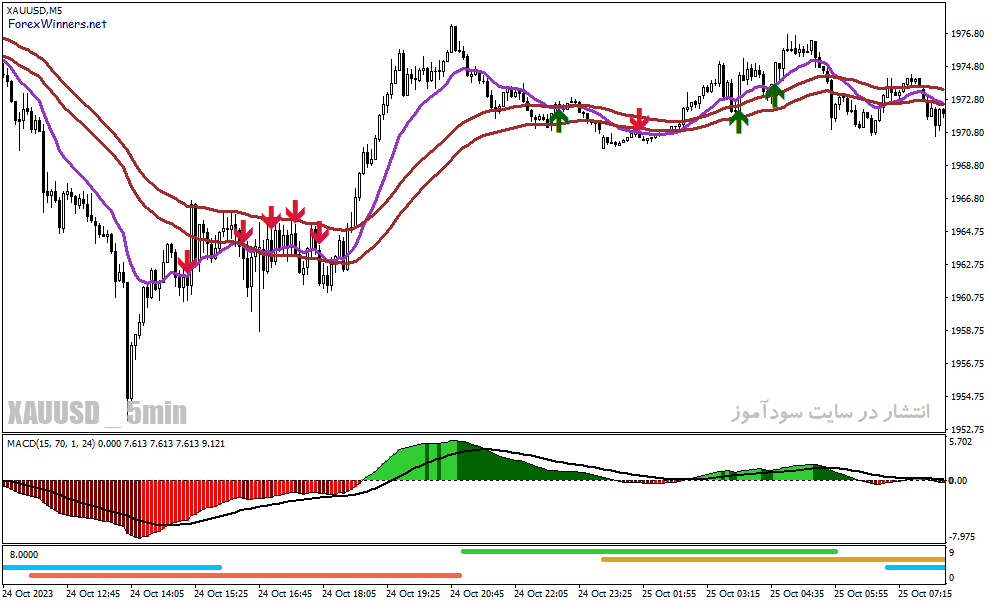This screenshot has height=605, width=991.
Task: Click the XAUUSD,M5 chart title
Action: click(34, 10)
